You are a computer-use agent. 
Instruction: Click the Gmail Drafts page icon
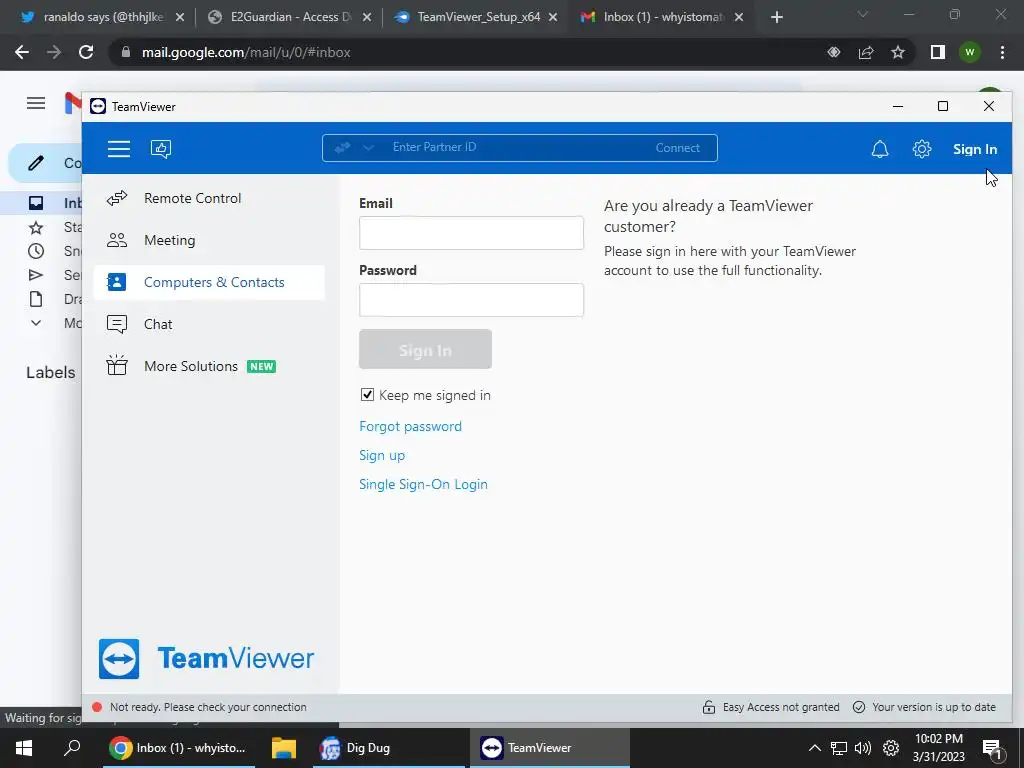[36, 299]
